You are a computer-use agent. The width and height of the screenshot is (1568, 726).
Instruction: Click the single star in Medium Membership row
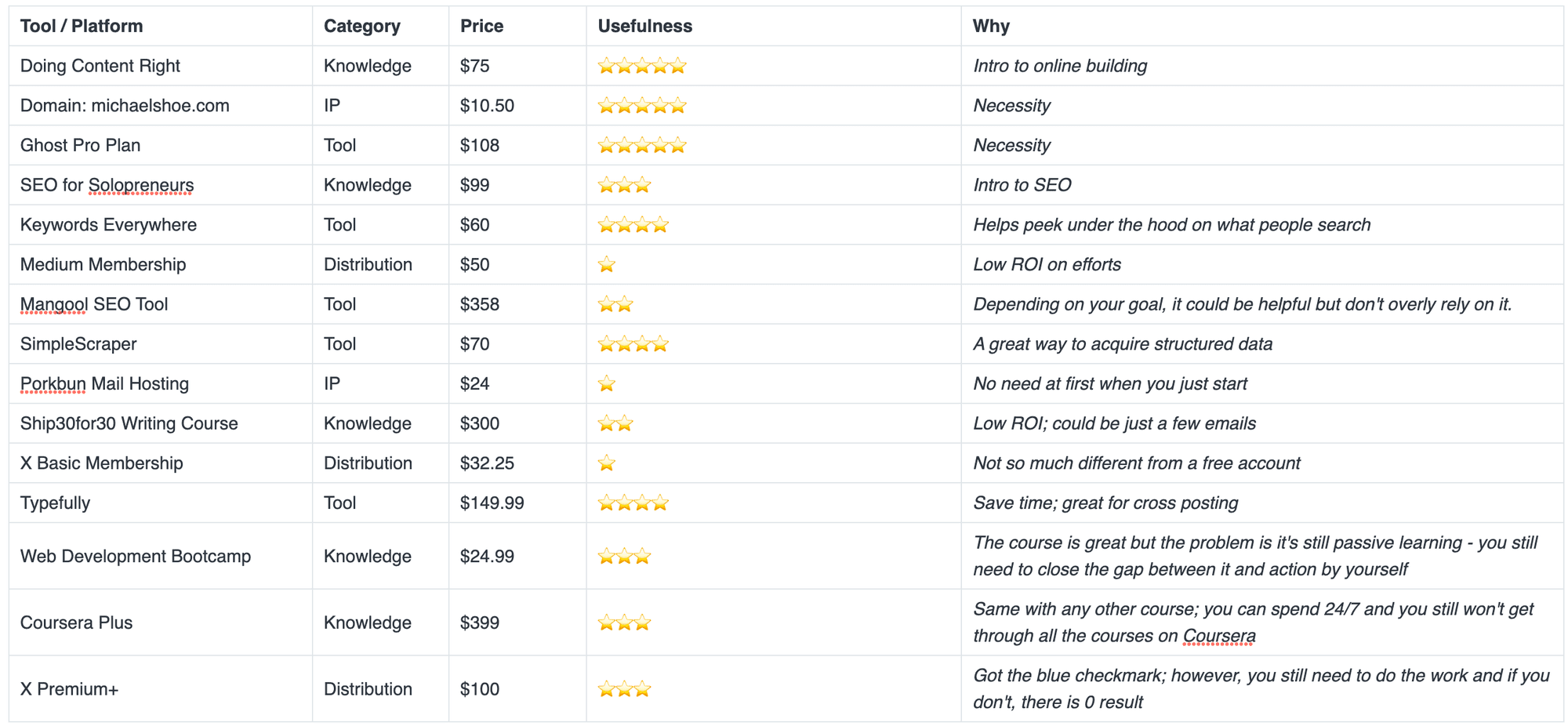point(606,265)
